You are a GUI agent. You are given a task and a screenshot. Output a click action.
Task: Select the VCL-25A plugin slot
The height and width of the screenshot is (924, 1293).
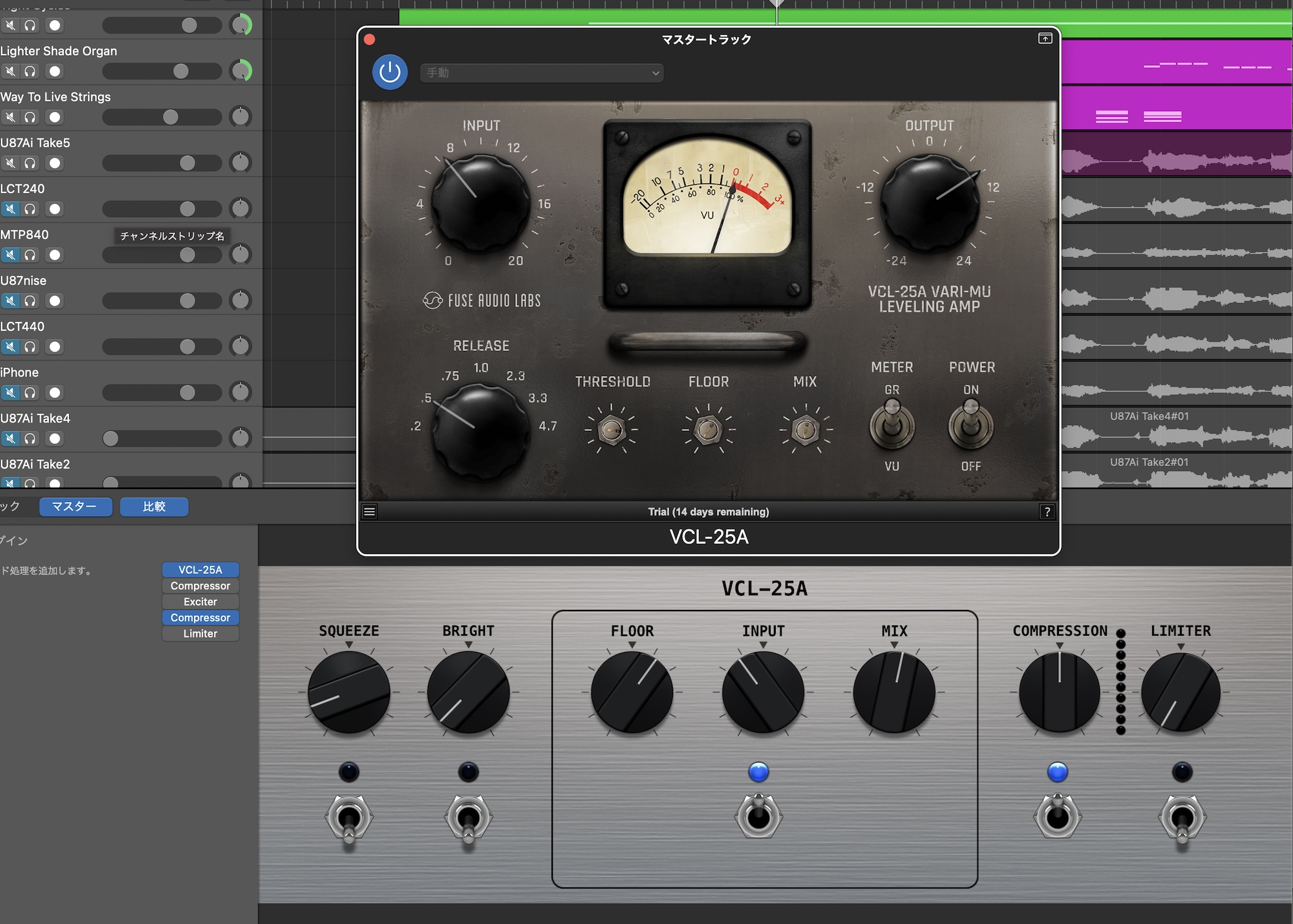pyautogui.click(x=200, y=570)
